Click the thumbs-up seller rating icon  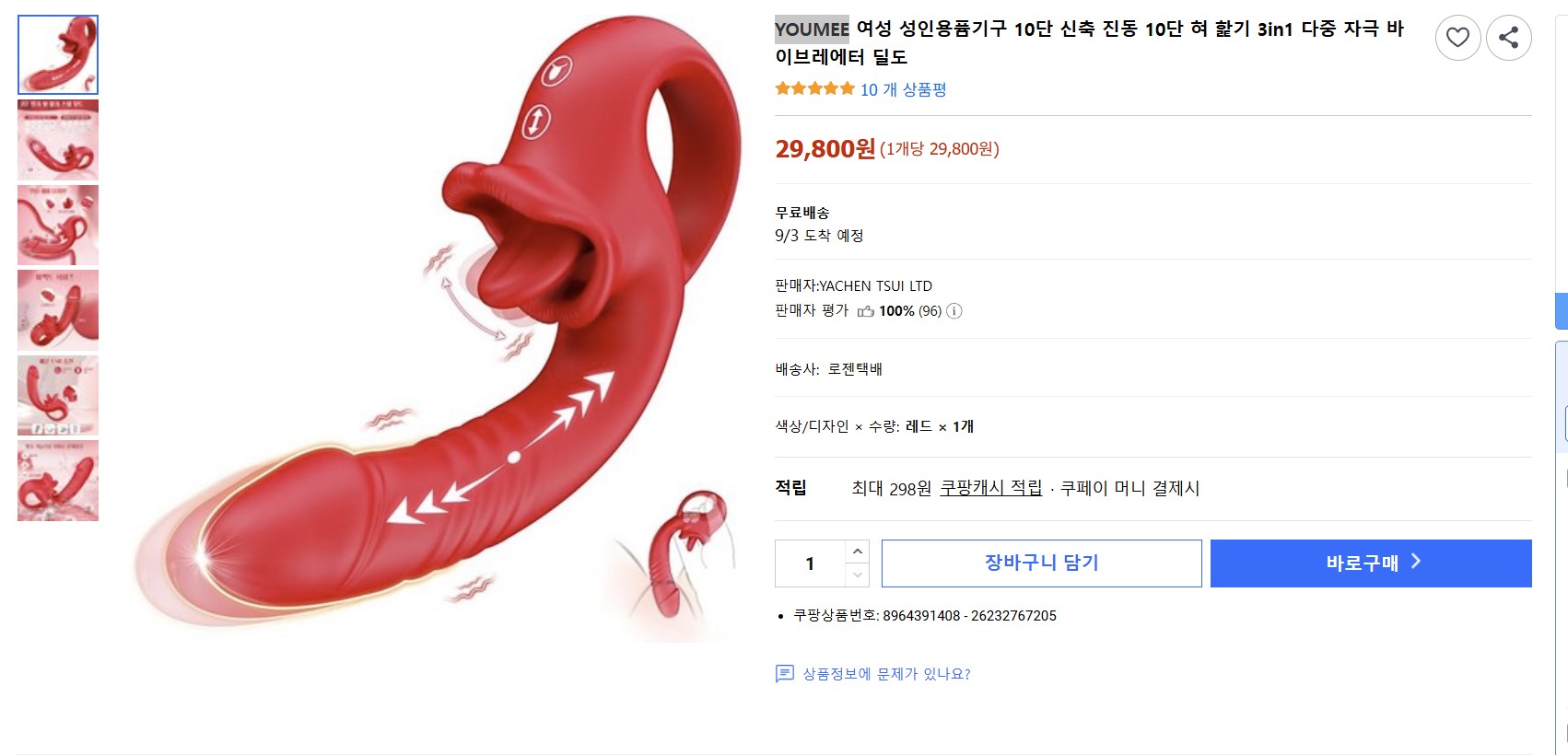pos(865,311)
